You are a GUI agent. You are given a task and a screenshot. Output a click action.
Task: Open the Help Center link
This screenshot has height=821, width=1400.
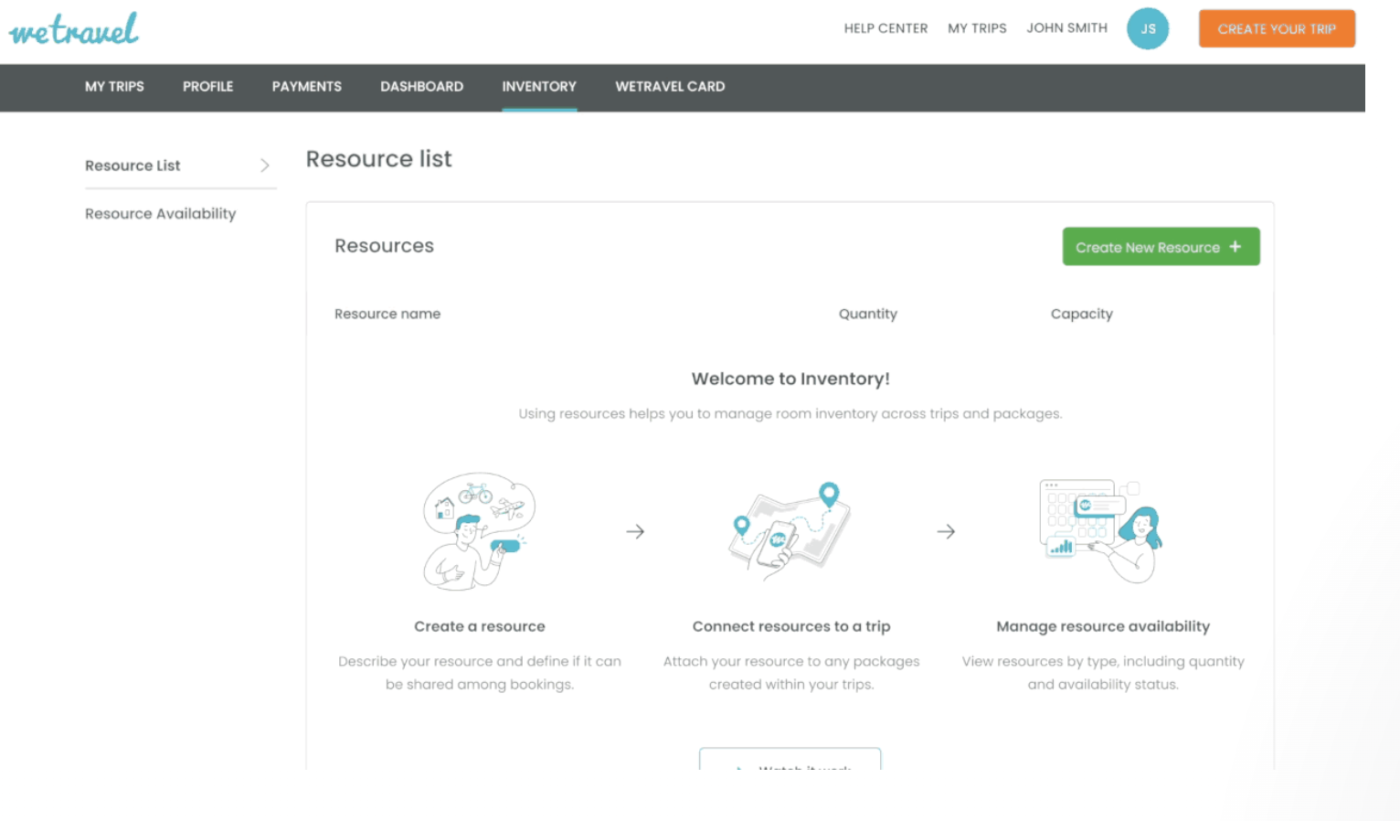[x=886, y=29]
